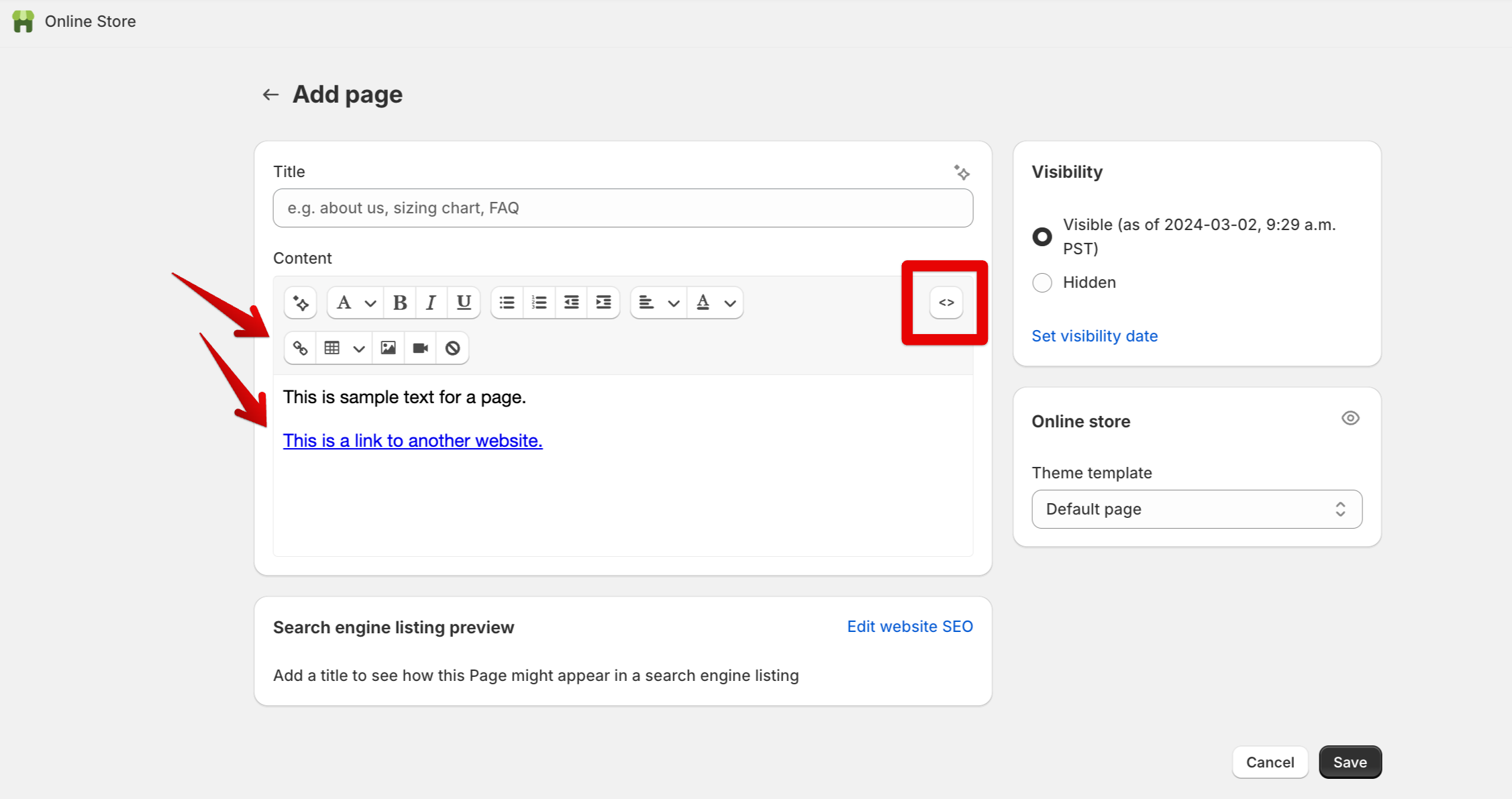Insert a numbered list
This screenshot has width=1512, height=799.
point(539,303)
